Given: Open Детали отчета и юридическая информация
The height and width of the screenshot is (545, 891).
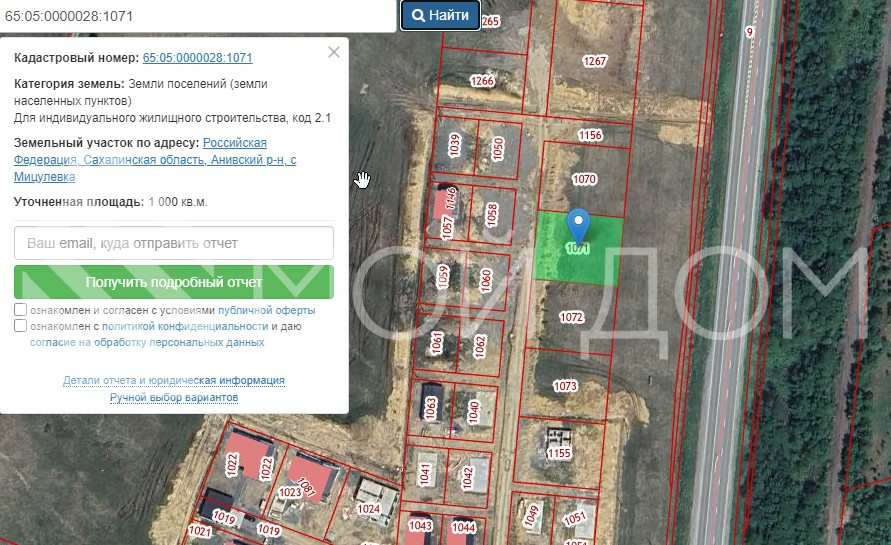Looking at the screenshot, I should [174, 380].
